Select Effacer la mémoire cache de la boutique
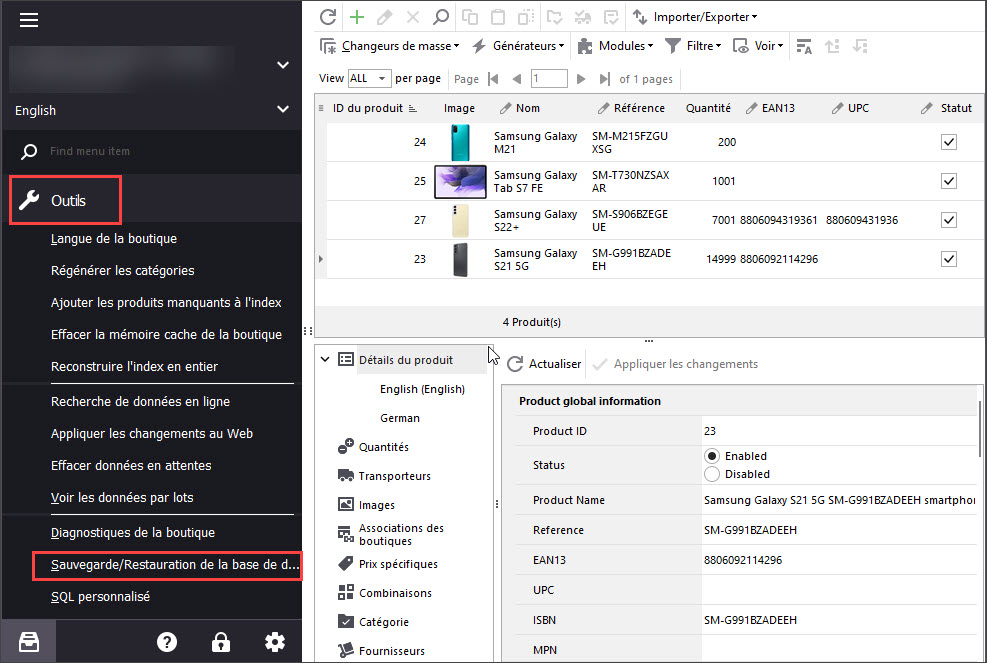 [166, 334]
